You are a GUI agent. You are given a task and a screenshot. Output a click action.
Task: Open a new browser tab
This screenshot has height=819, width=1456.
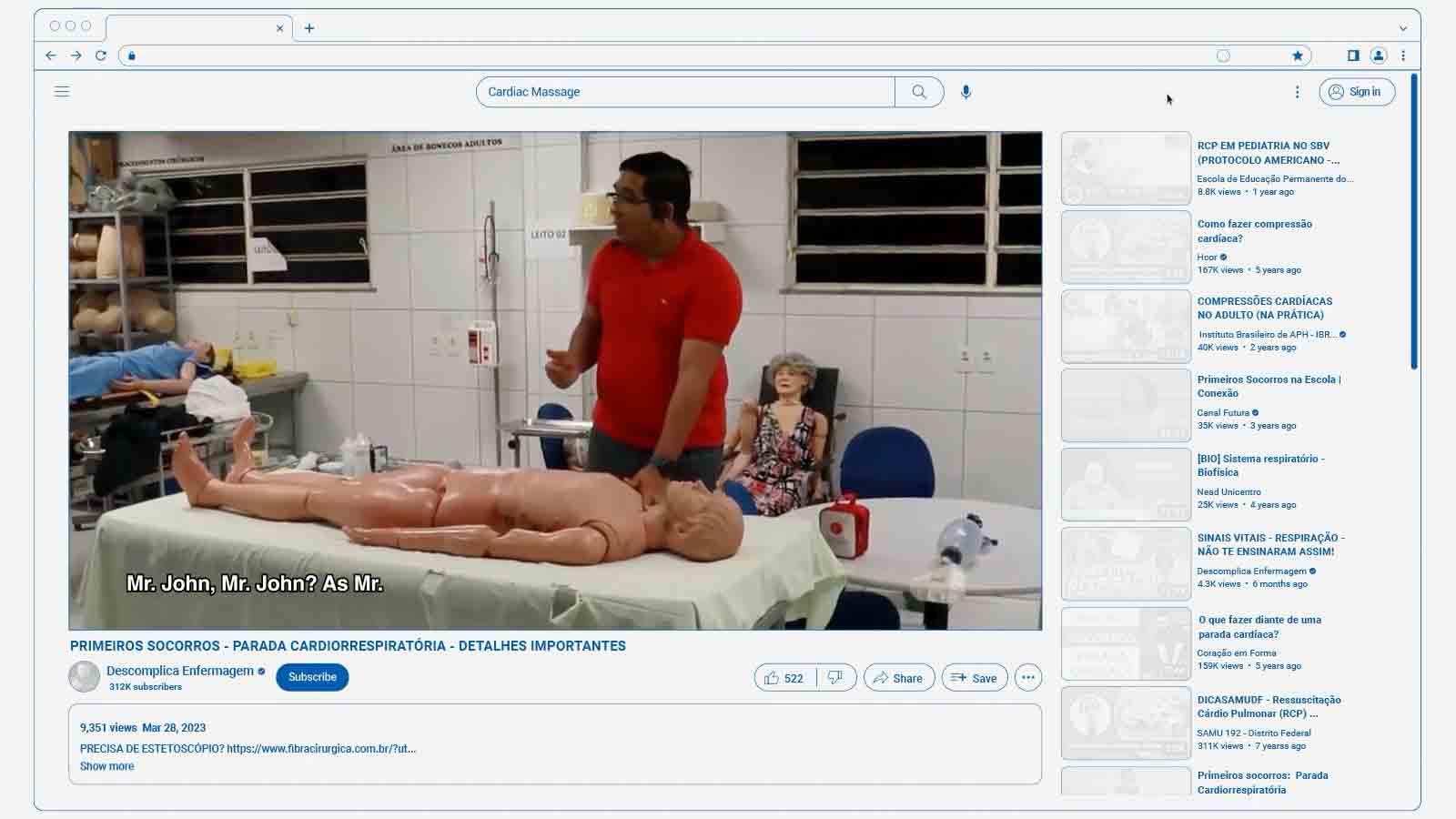[309, 28]
